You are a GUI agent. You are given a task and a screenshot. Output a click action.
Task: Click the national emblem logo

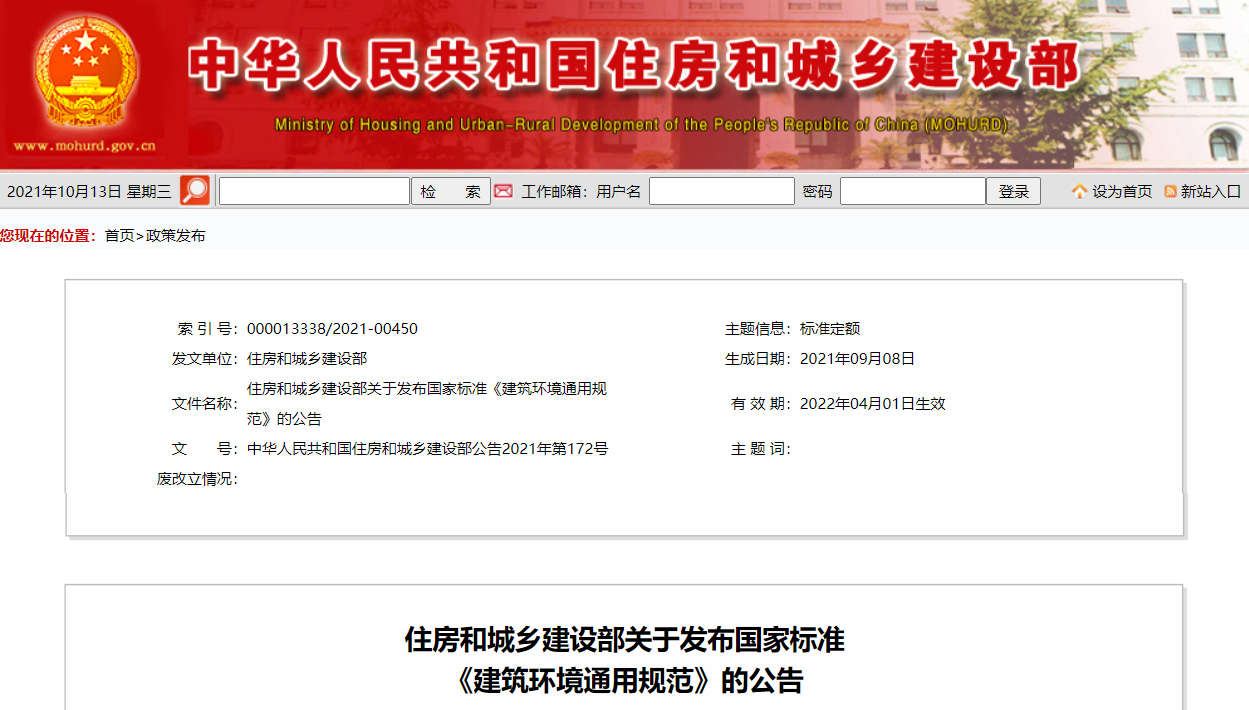(x=84, y=72)
